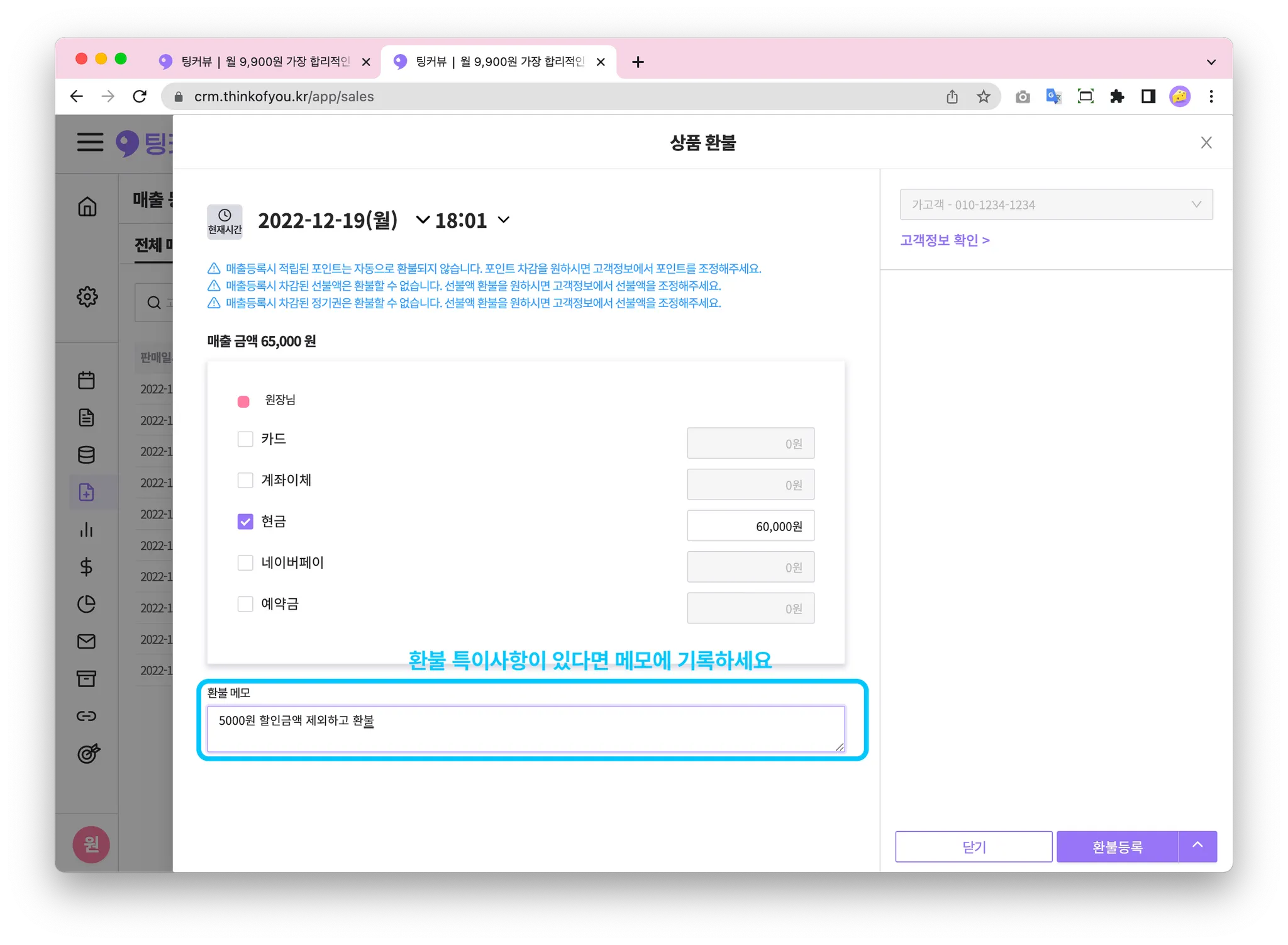Open the settings gear in sidebar
1288x945 pixels.
click(x=87, y=296)
